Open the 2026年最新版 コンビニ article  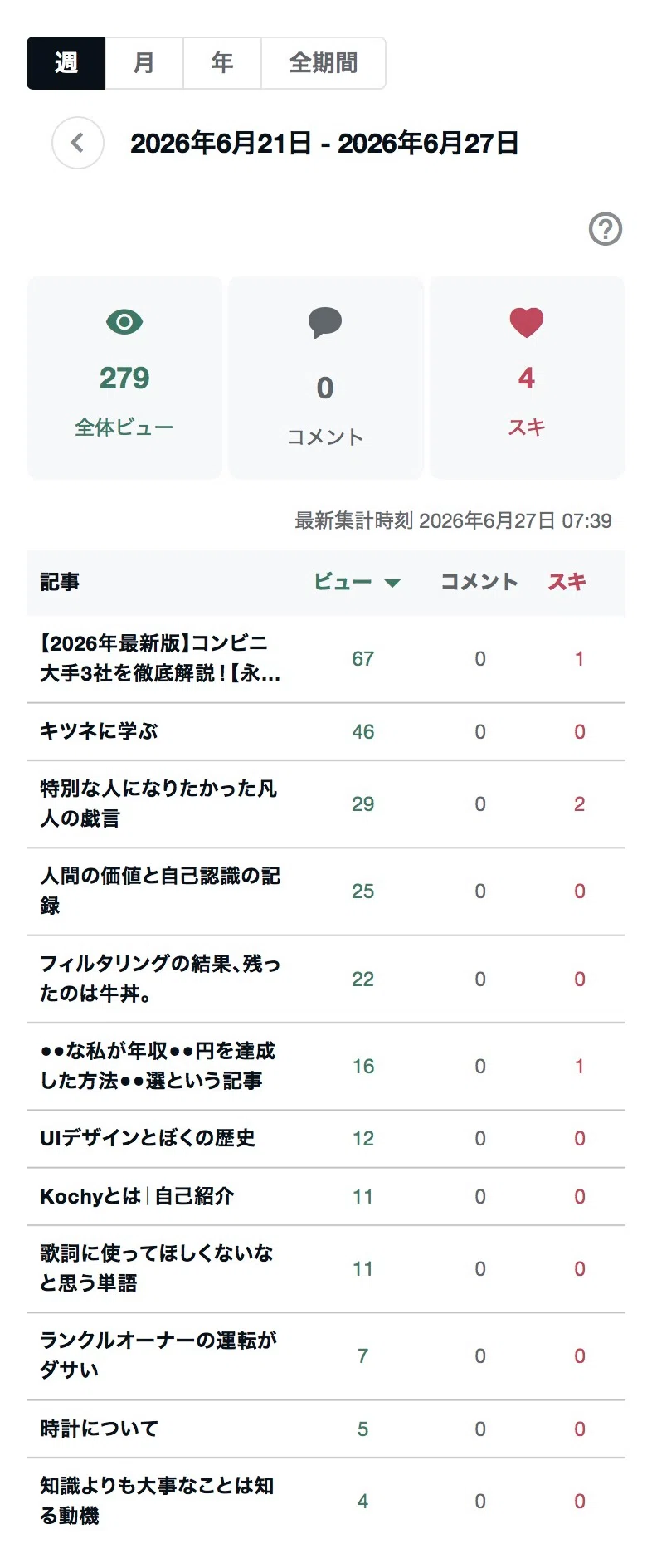tap(160, 658)
